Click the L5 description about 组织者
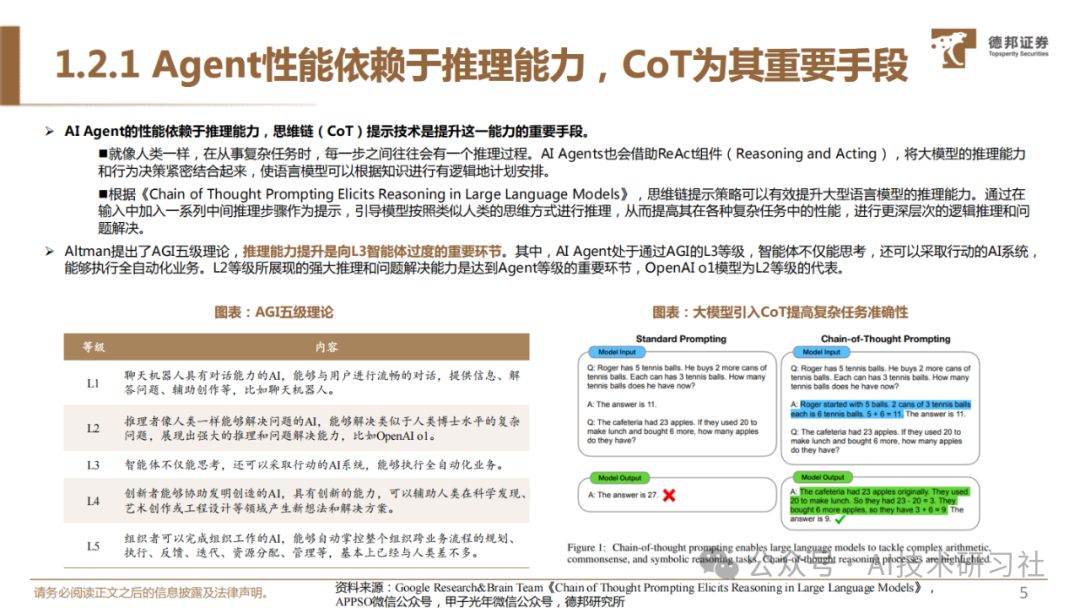This screenshot has width=1080, height=608. (320, 545)
